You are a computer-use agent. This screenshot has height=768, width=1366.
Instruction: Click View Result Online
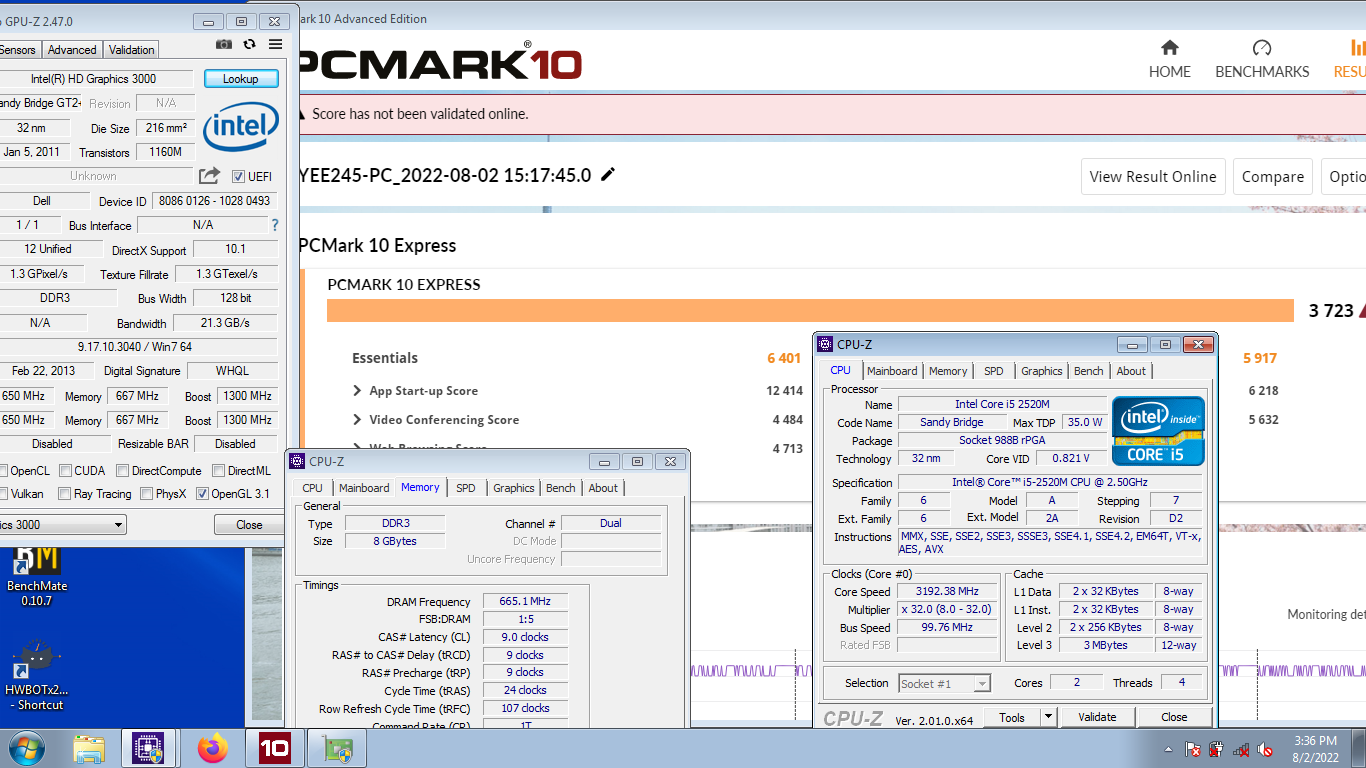(1153, 177)
